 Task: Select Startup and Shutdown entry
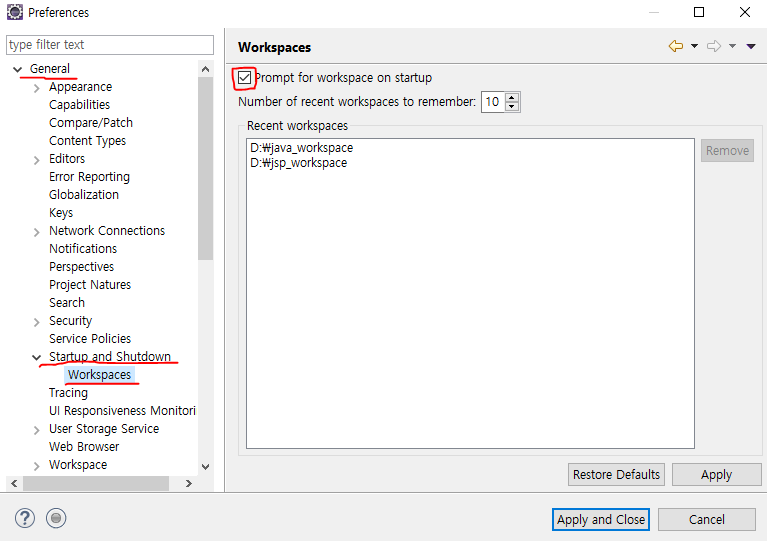pyautogui.click(x=110, y=357)
